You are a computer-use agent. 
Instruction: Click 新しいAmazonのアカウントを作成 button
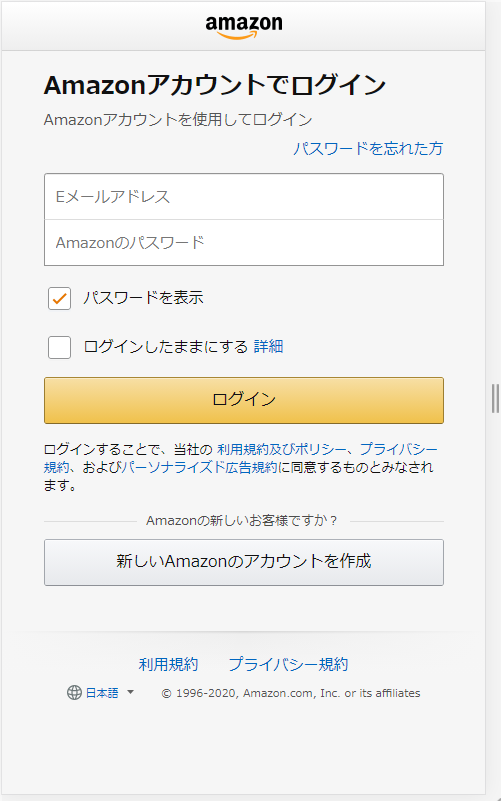click(x=244, y=562)
